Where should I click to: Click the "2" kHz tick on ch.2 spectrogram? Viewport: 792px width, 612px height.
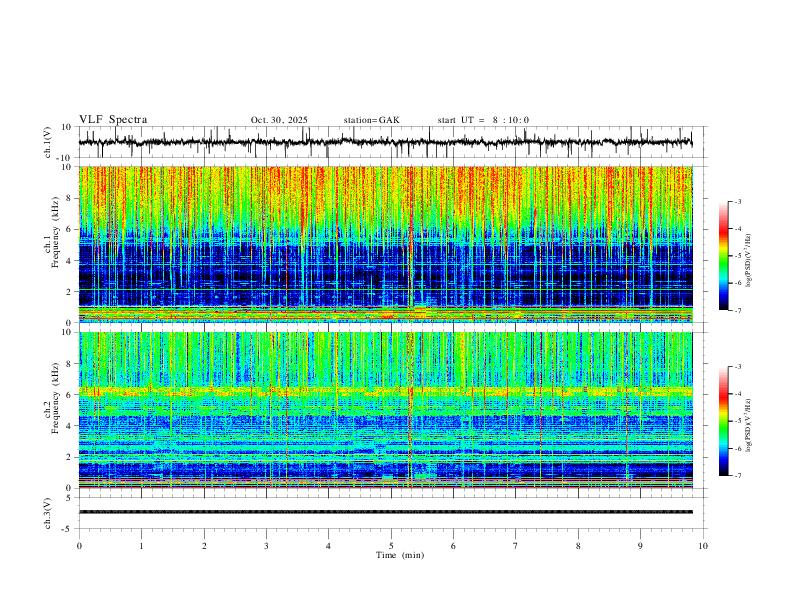pyautogui.click(x=68, y=457)
